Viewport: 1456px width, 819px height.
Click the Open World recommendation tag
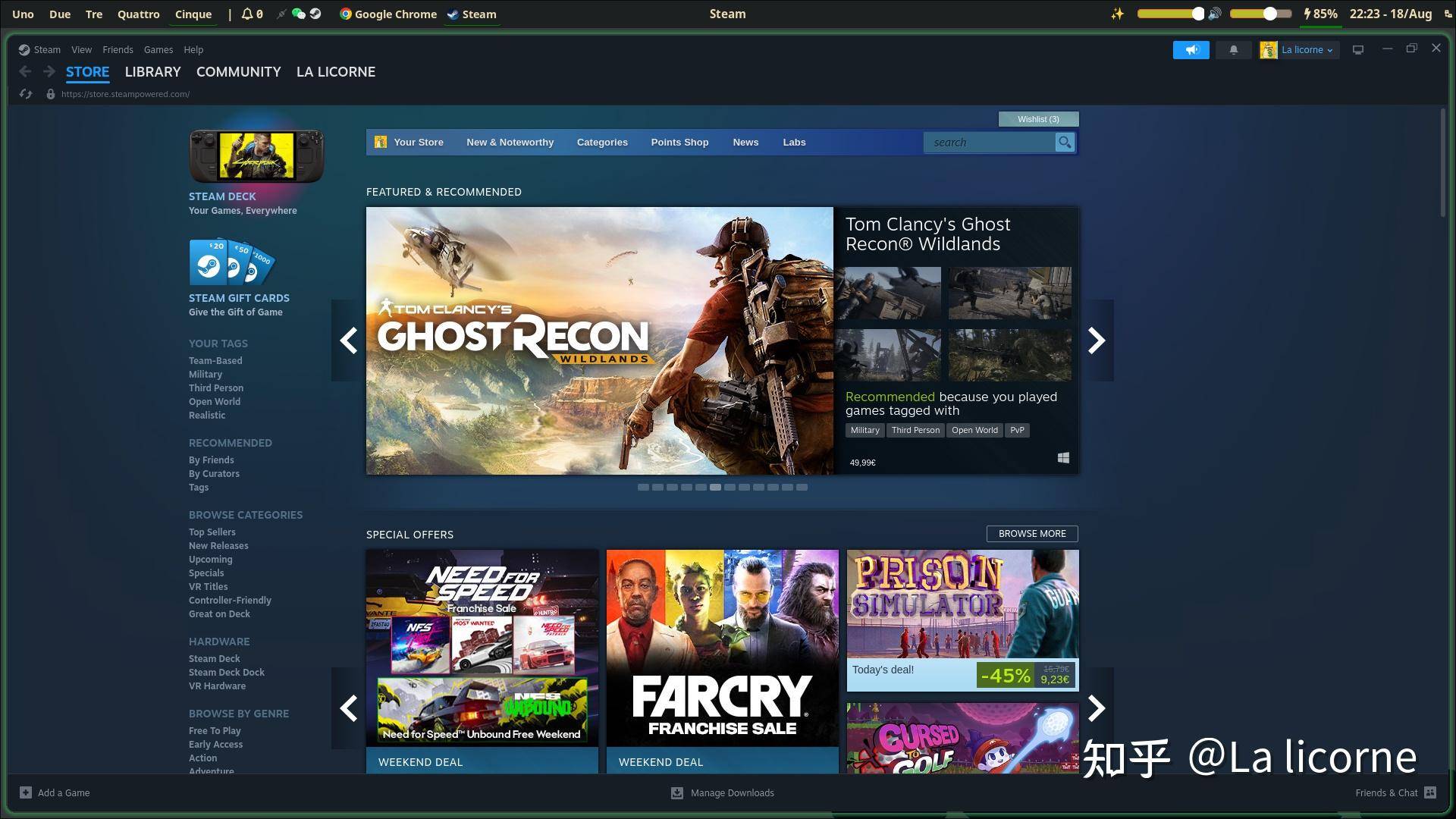974,430
